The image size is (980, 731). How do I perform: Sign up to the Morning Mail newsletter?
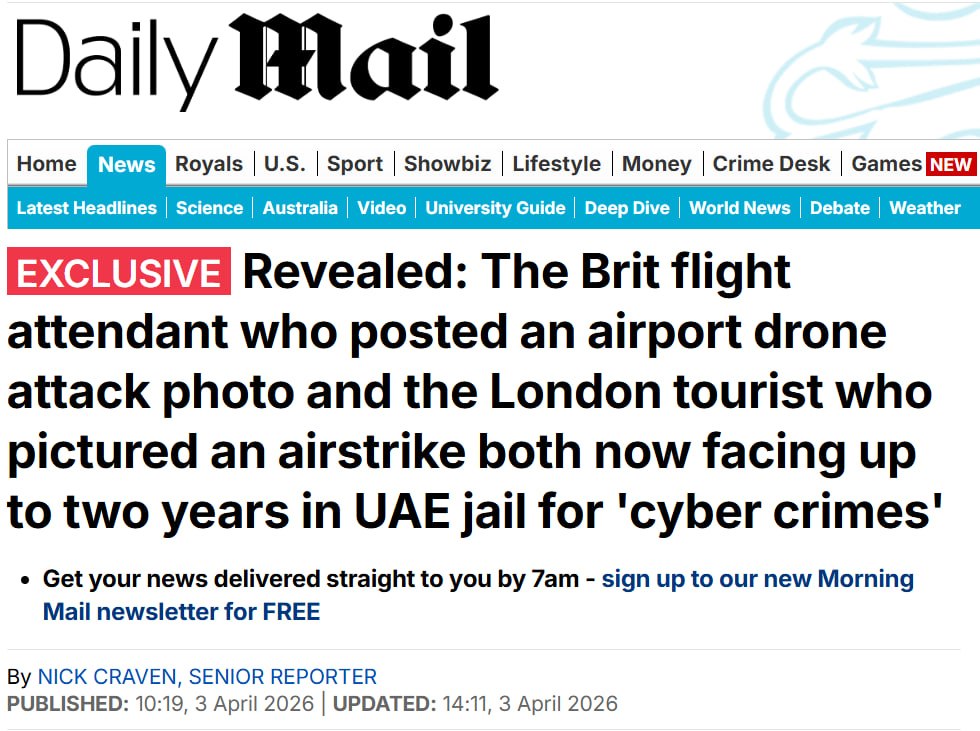[757, 579]
